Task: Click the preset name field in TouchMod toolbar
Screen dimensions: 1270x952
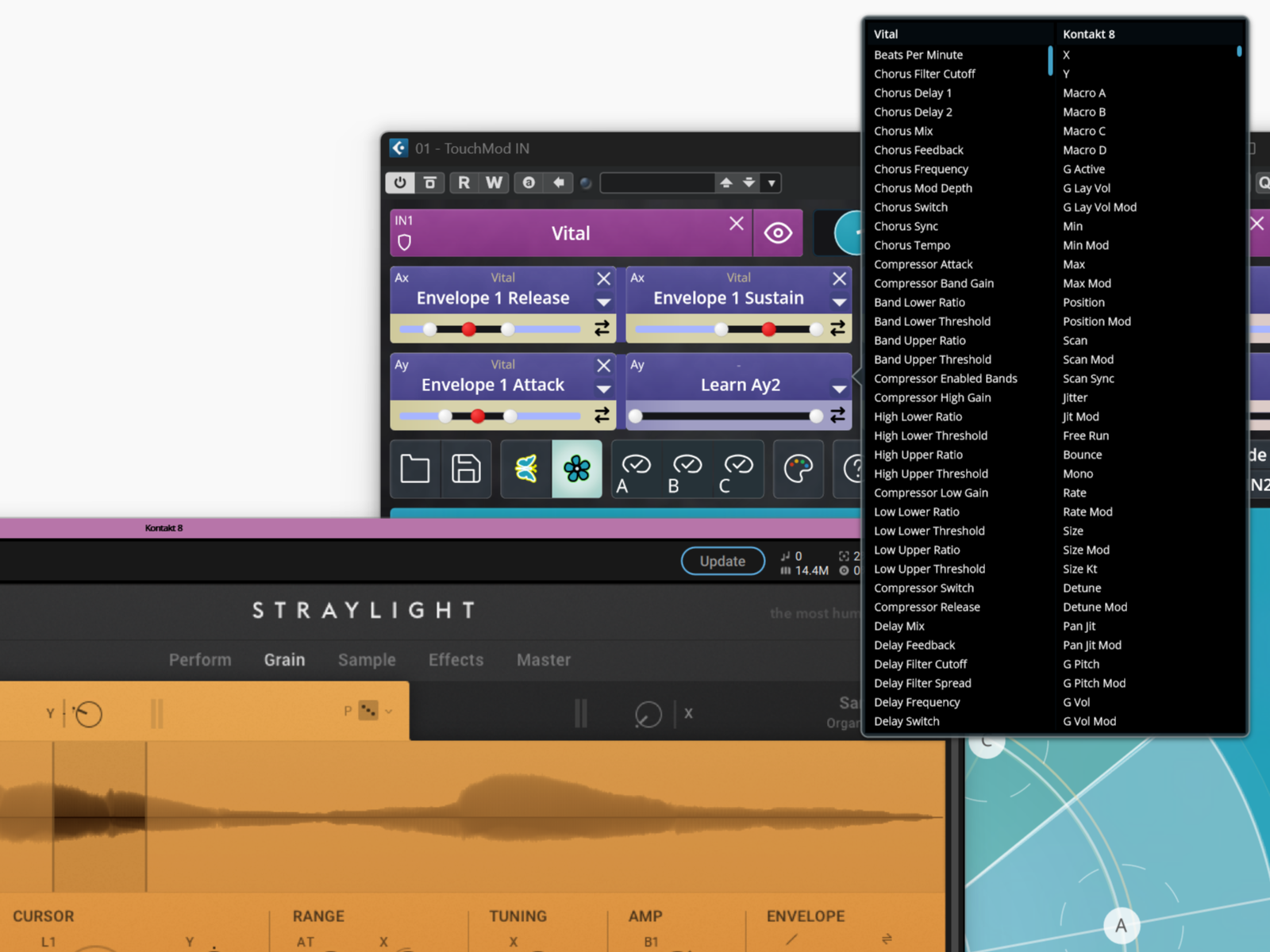Action: tap(657, 183)
